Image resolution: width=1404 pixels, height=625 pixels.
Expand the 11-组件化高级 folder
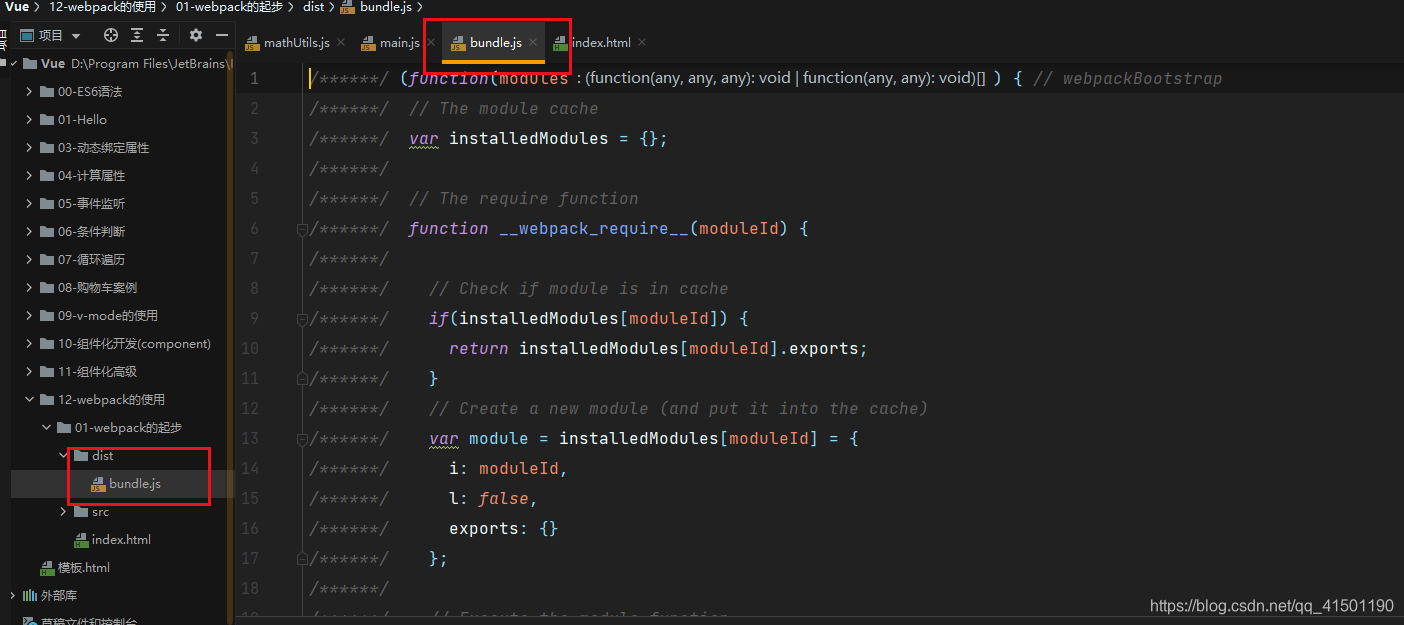tap(29, 371)
